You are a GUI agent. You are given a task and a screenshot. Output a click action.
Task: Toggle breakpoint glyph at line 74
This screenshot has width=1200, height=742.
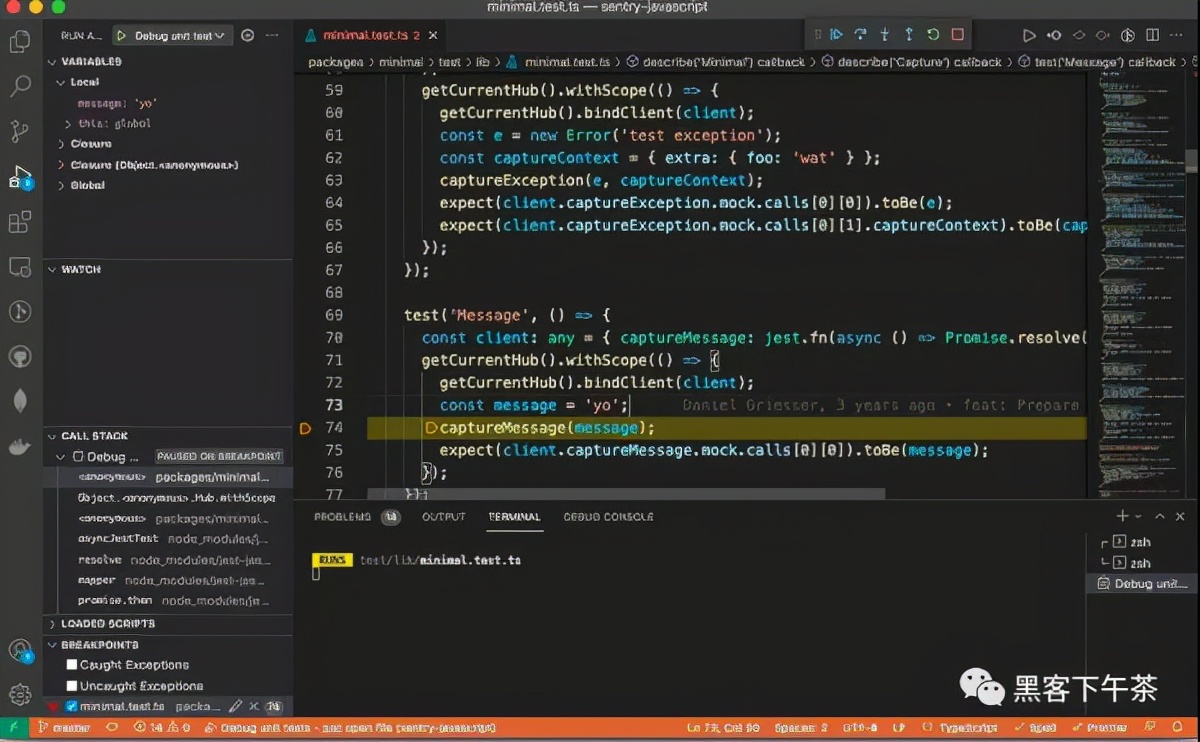pos(307,428)
